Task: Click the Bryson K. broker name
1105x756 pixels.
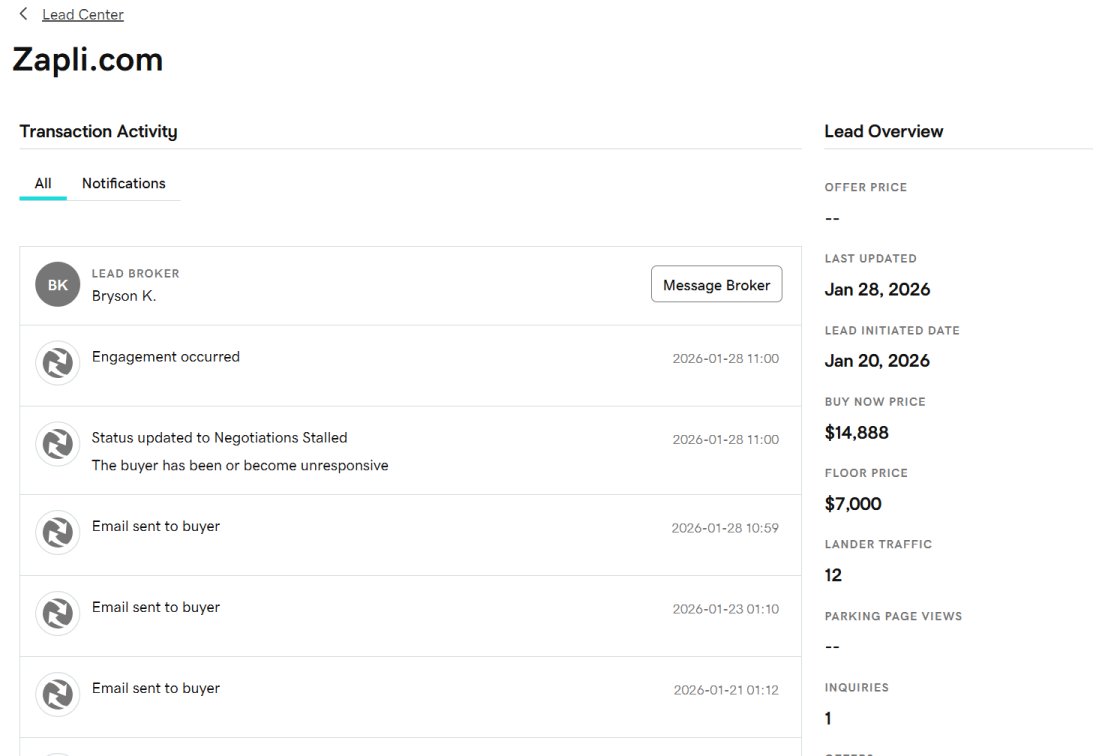Action: click(124, 296)
